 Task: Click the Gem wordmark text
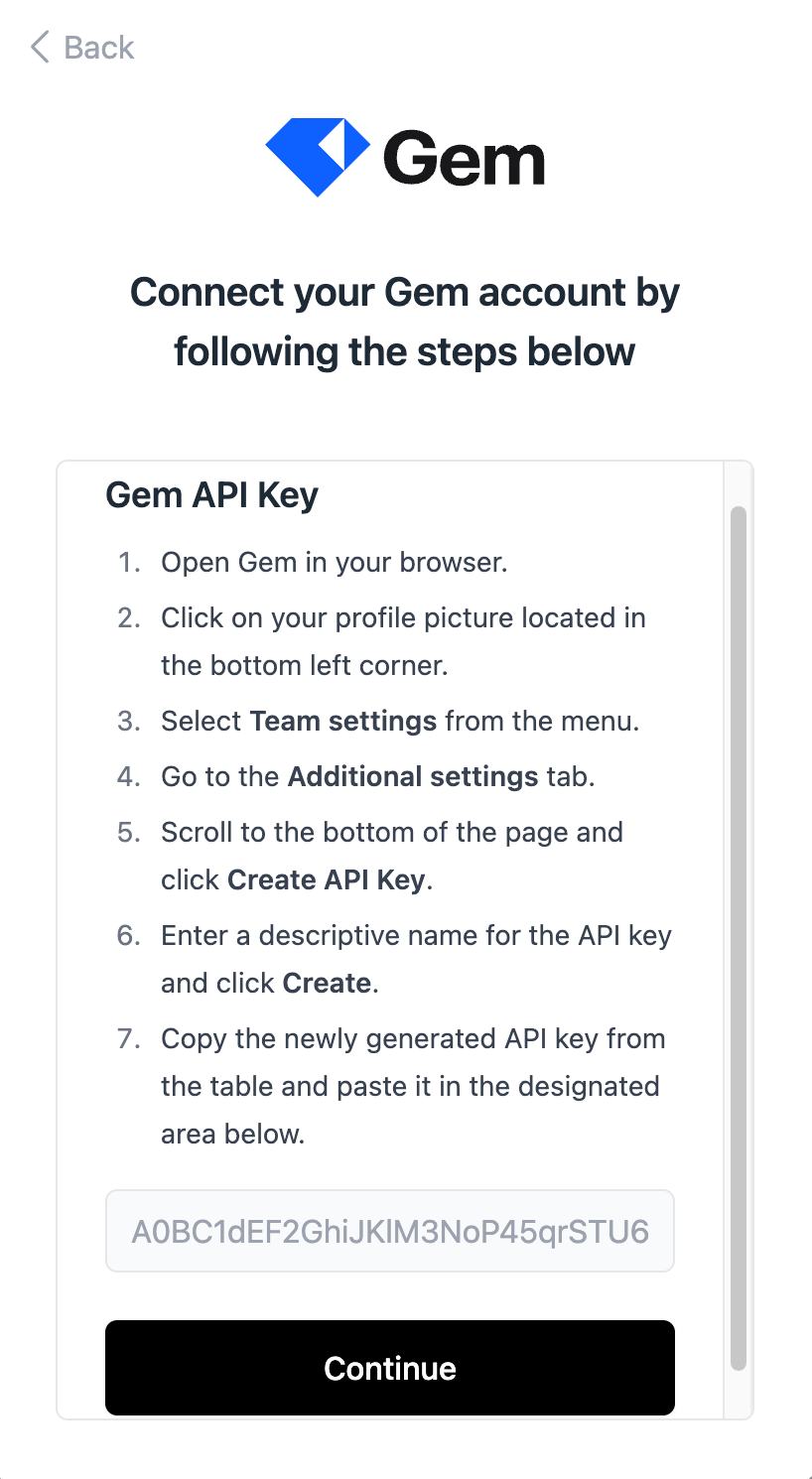[465, 159]
